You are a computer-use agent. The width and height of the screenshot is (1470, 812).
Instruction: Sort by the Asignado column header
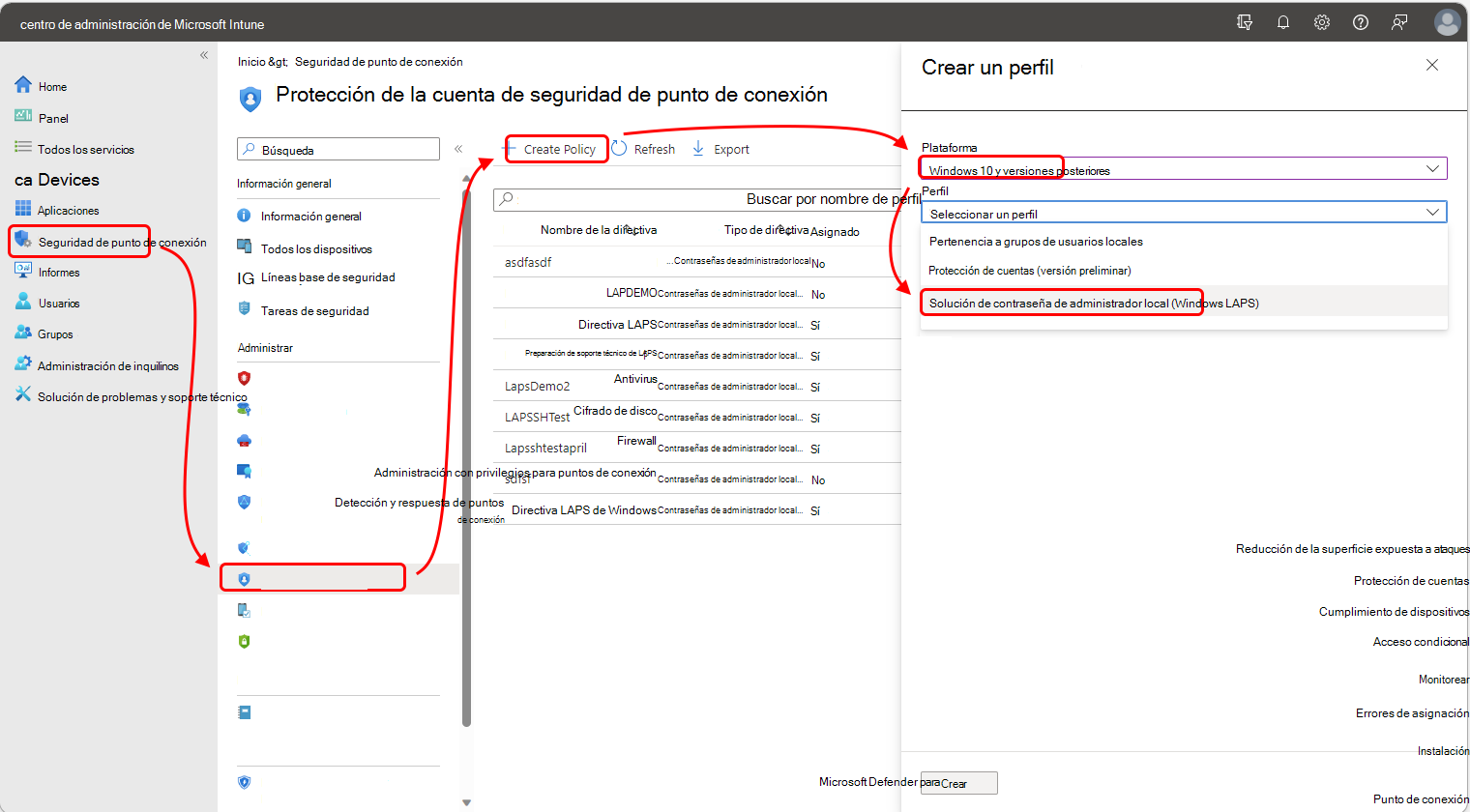tap(835, 232)
